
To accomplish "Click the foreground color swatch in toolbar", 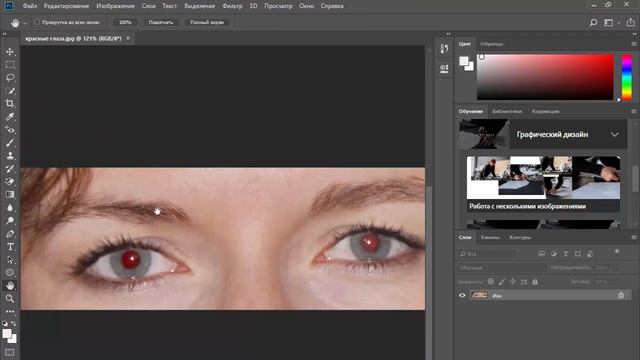I will (x=7, y=334).
